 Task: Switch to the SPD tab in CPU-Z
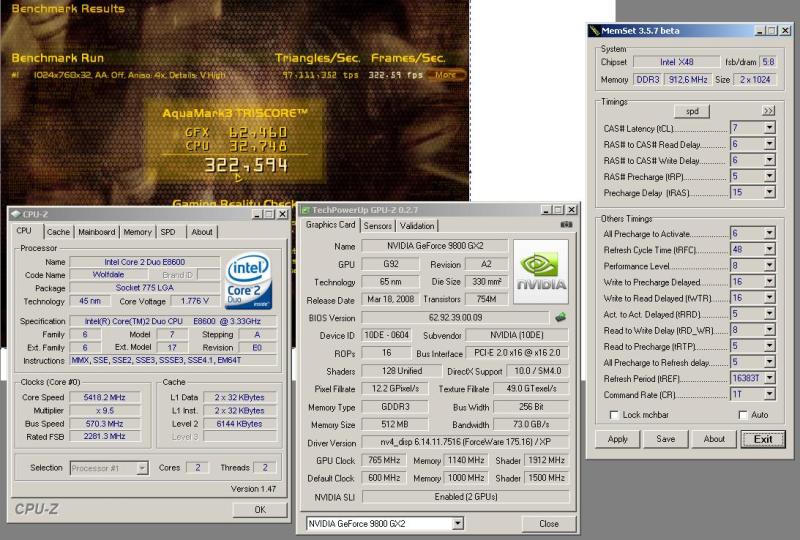(x=168, y=232)
